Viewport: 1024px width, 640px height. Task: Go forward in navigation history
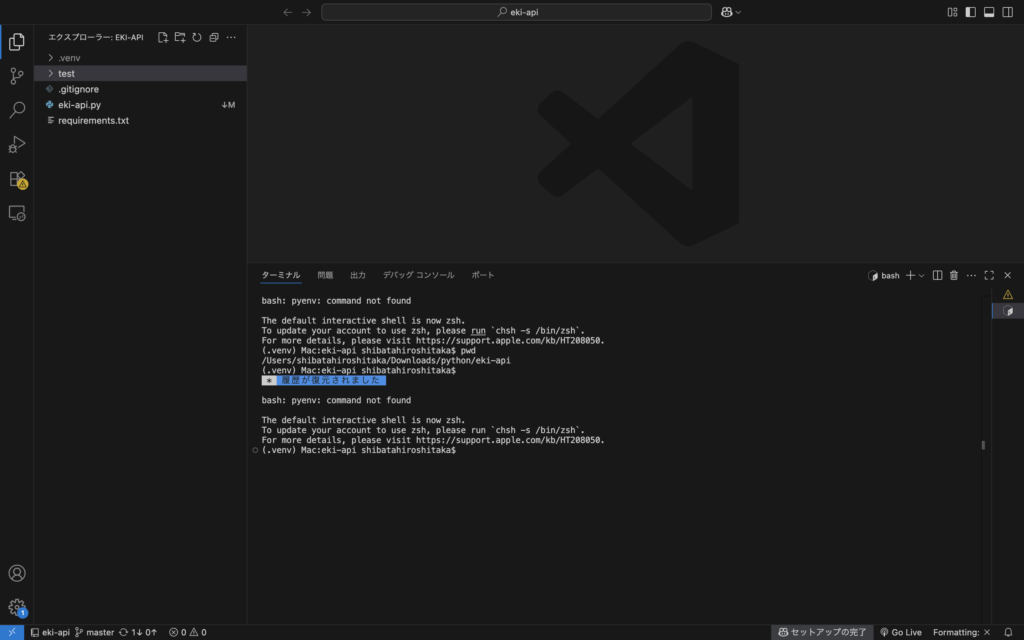tap(306, 12)
